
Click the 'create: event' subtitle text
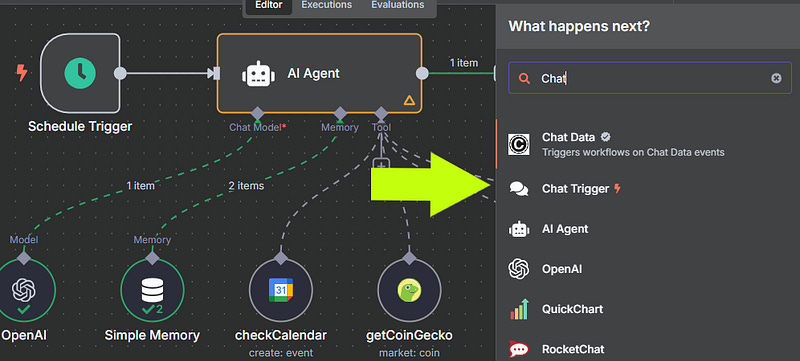(281, 353)
